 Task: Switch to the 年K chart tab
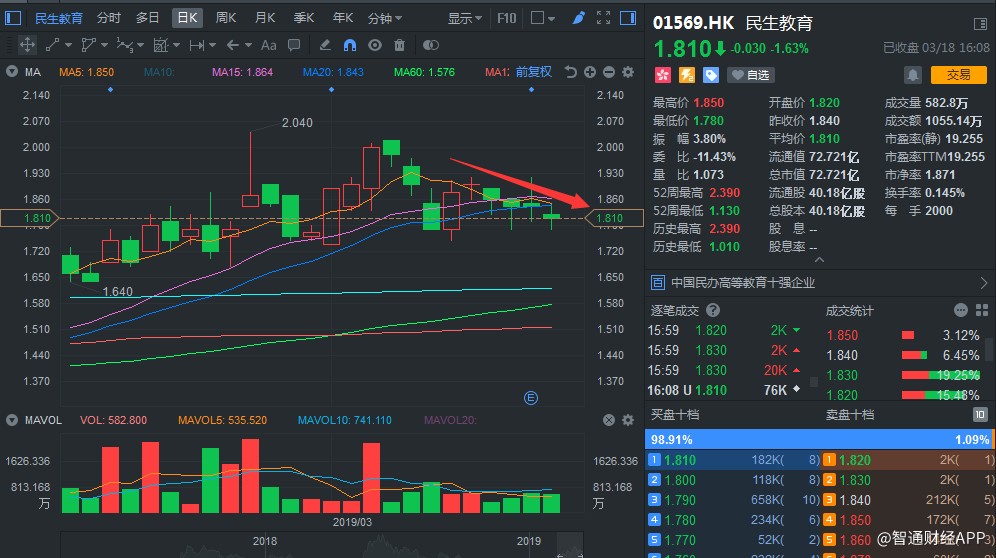coord(342,18)
